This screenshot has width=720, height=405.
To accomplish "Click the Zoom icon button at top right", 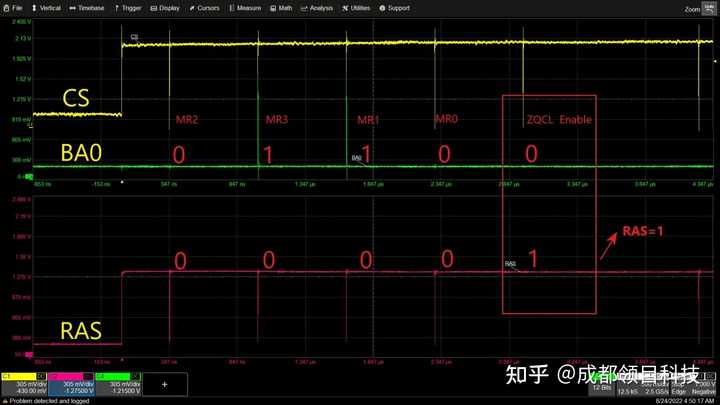I will (709, 9).
